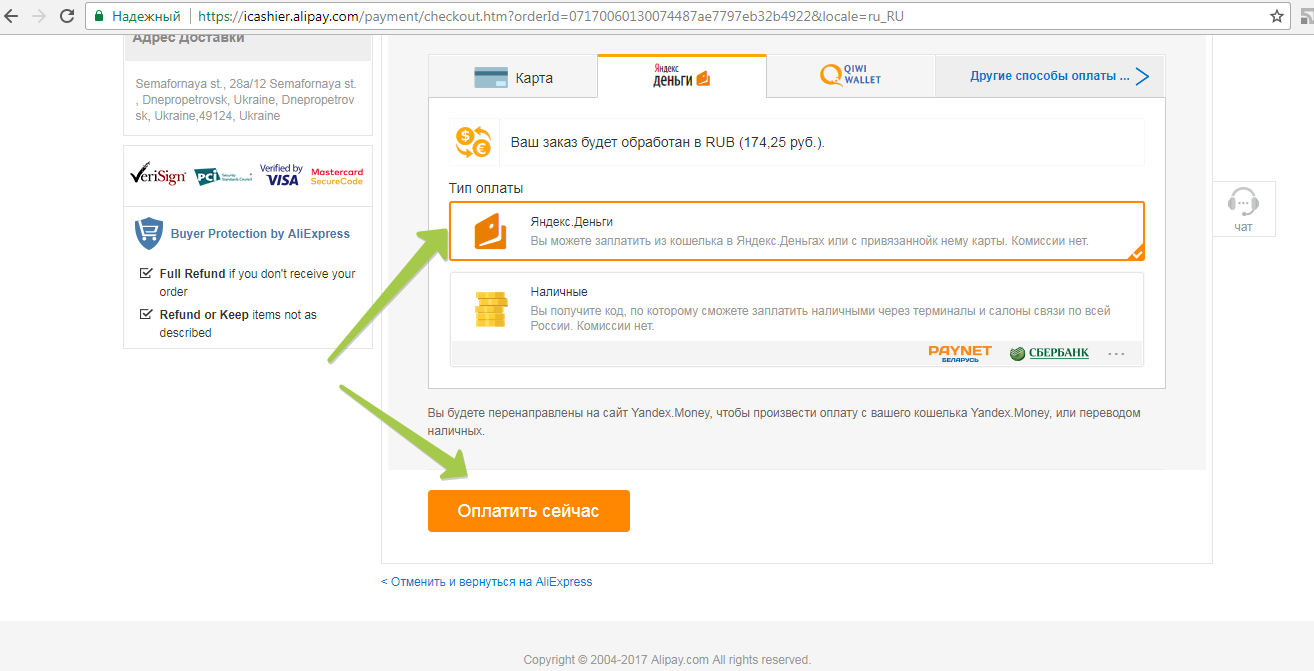Screen dimensions: 1314x671
Task: Click the orange Yandex wallet icon
Action: 490,231
